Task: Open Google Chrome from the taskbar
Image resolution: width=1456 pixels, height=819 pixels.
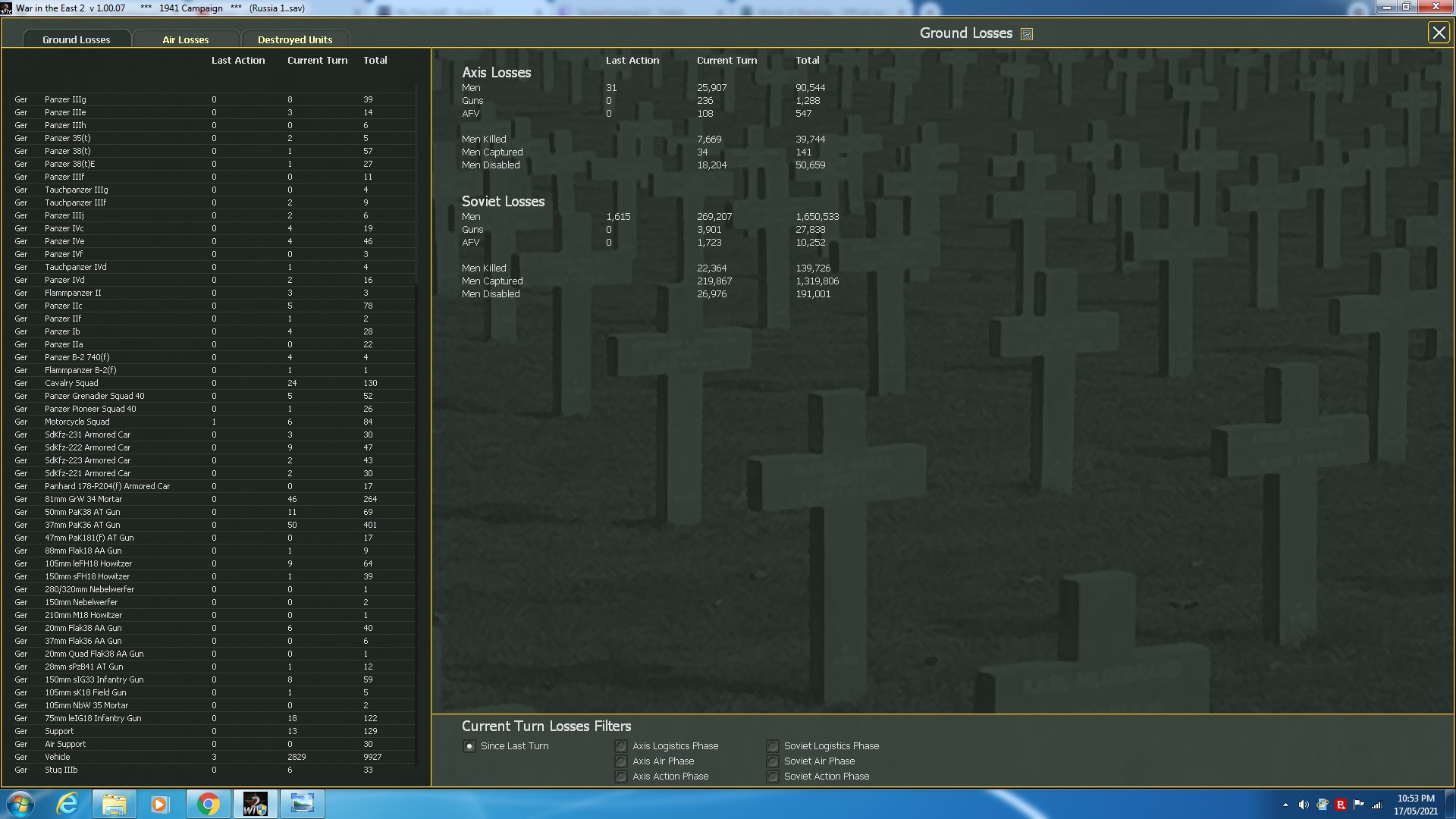Action: [x=208, y=804]
